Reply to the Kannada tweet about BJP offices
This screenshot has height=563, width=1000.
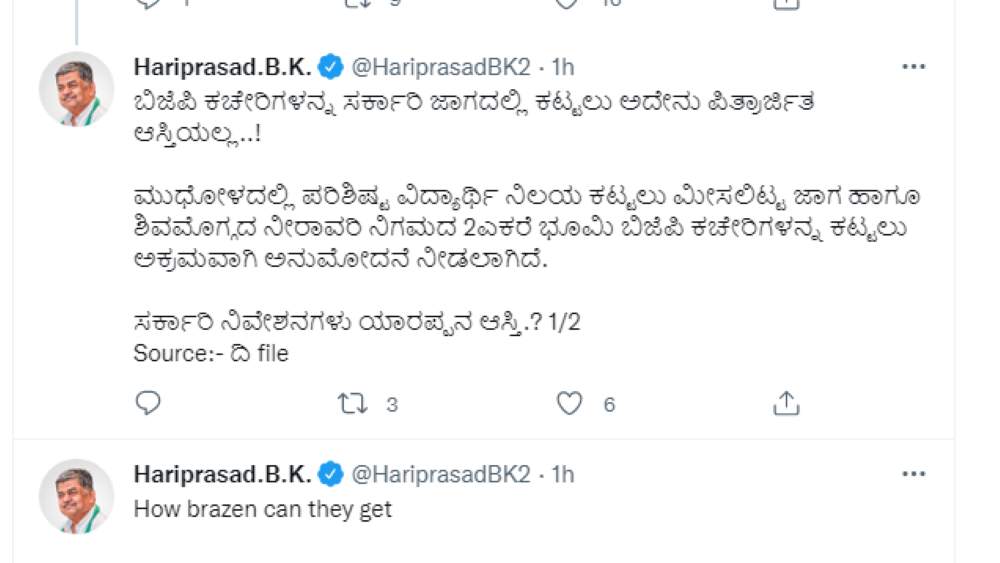point(148,403)
